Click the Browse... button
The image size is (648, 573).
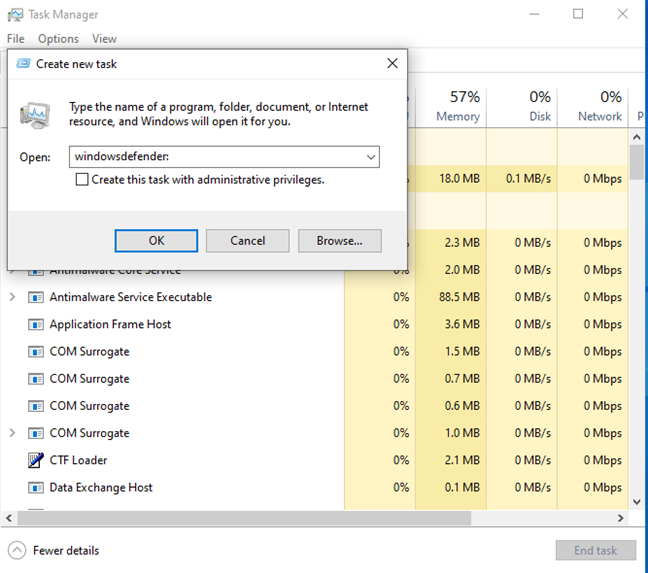coord(340,241)
